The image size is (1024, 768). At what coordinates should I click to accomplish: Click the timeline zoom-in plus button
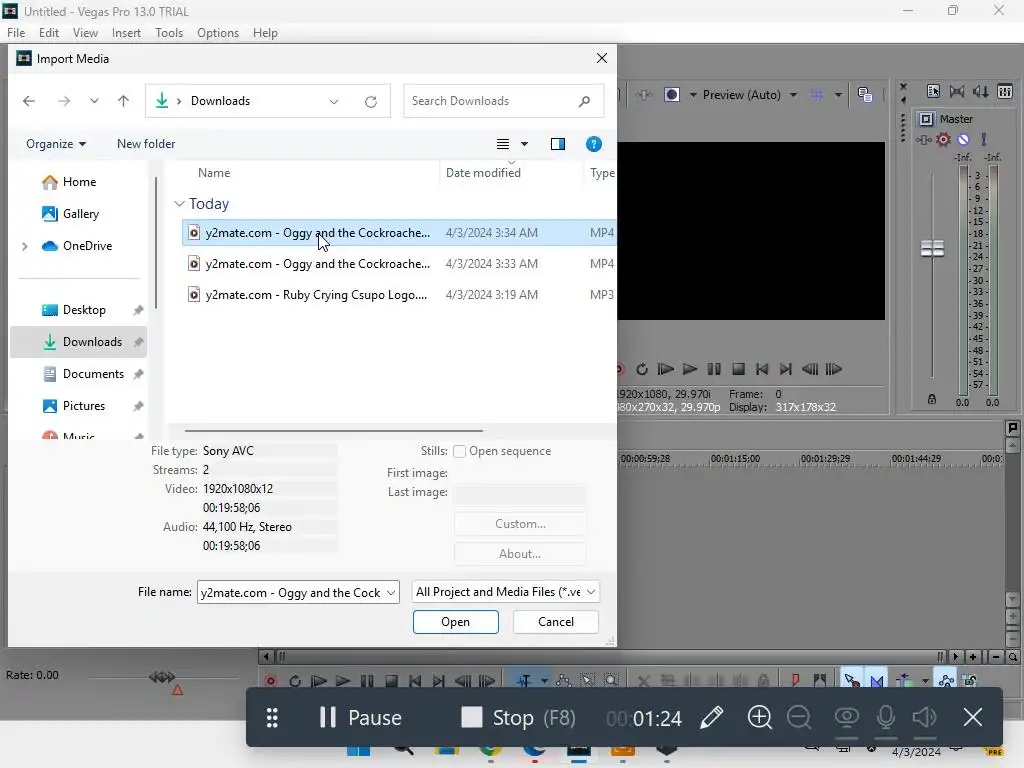tap(973, 656)
